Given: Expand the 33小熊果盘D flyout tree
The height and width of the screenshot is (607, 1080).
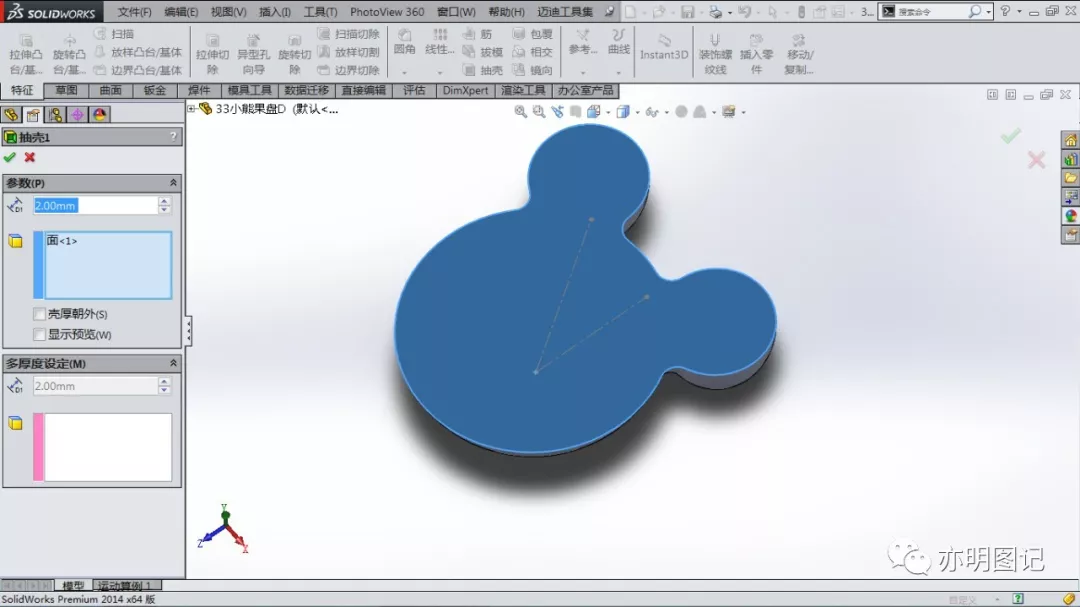Looking at the screenshot, I should tap(191, 109).
